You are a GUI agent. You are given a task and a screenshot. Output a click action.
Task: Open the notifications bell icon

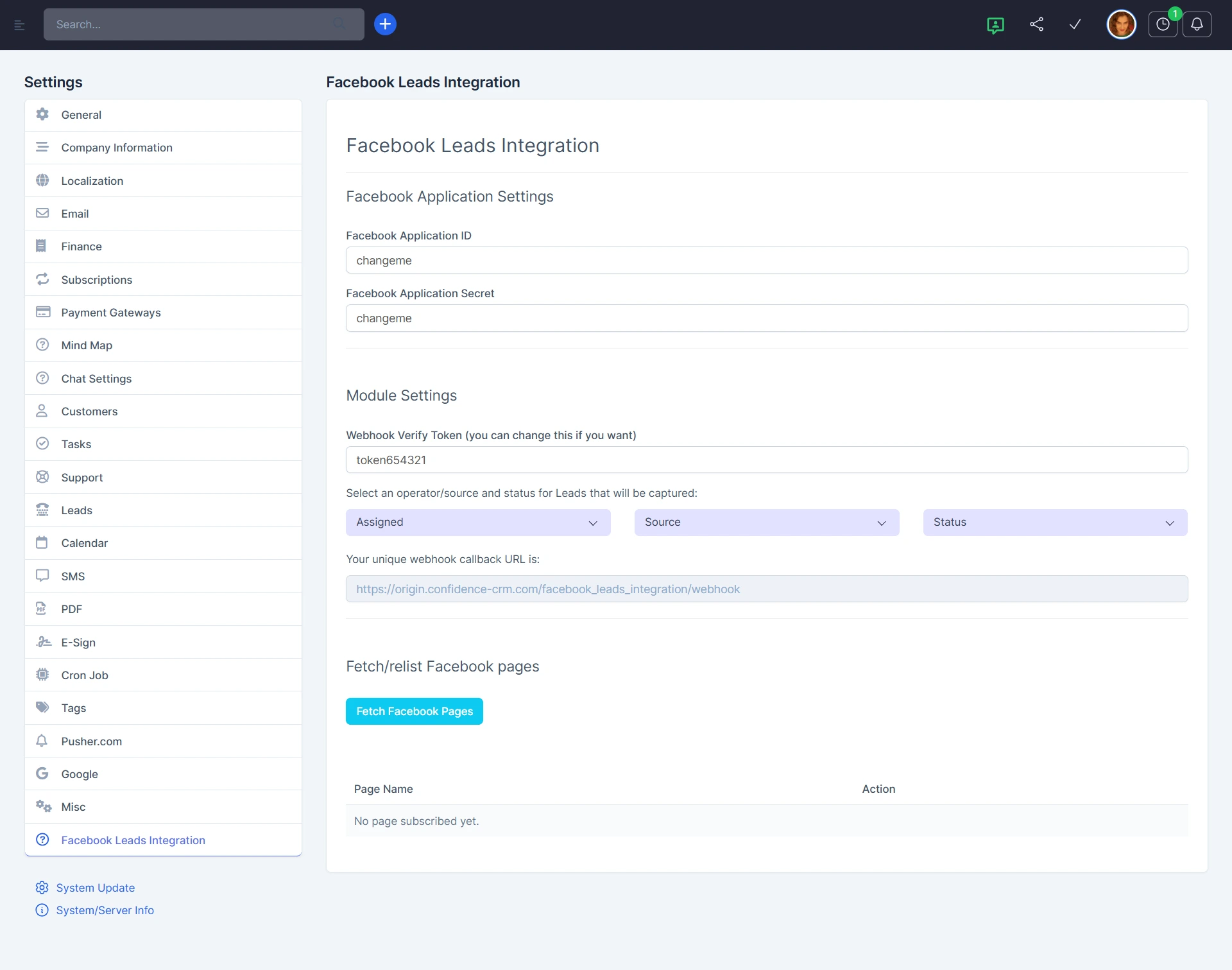tap(1197, 24)
